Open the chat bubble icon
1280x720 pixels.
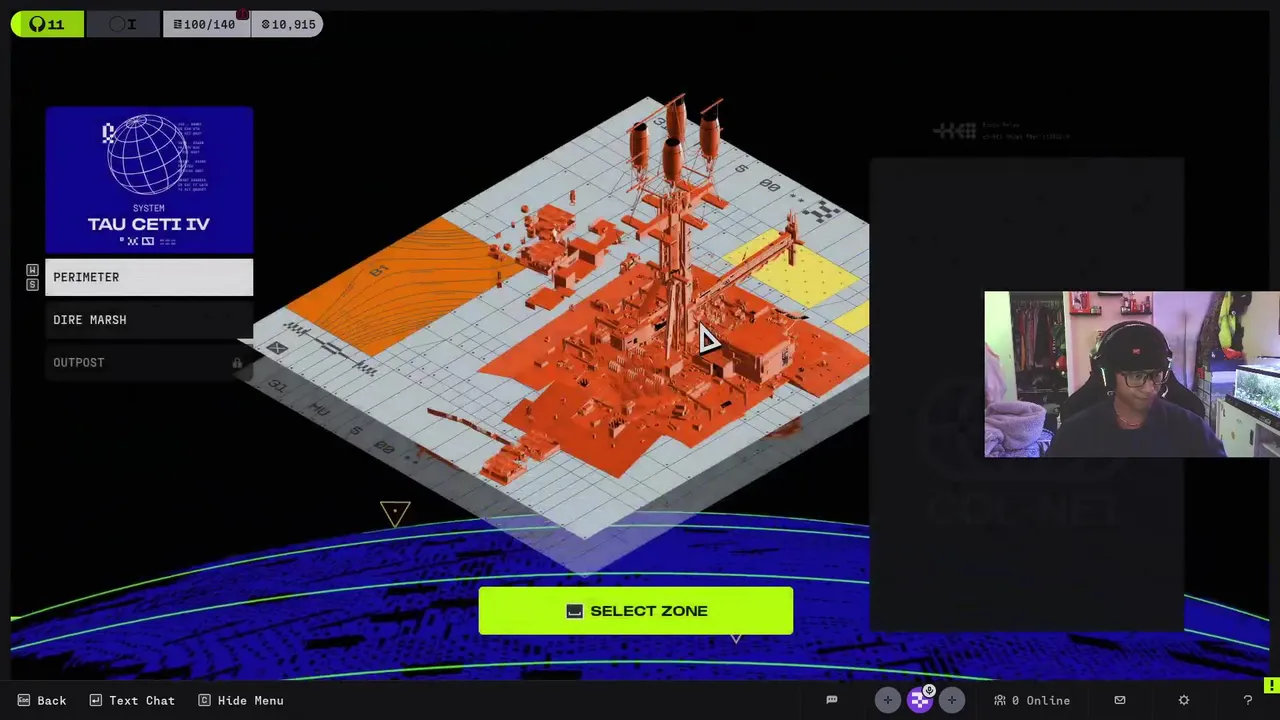click(831, 700)
